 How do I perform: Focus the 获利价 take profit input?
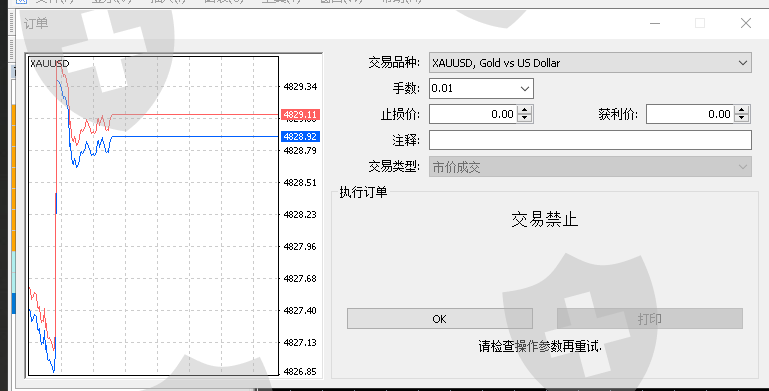pos(690,114)
